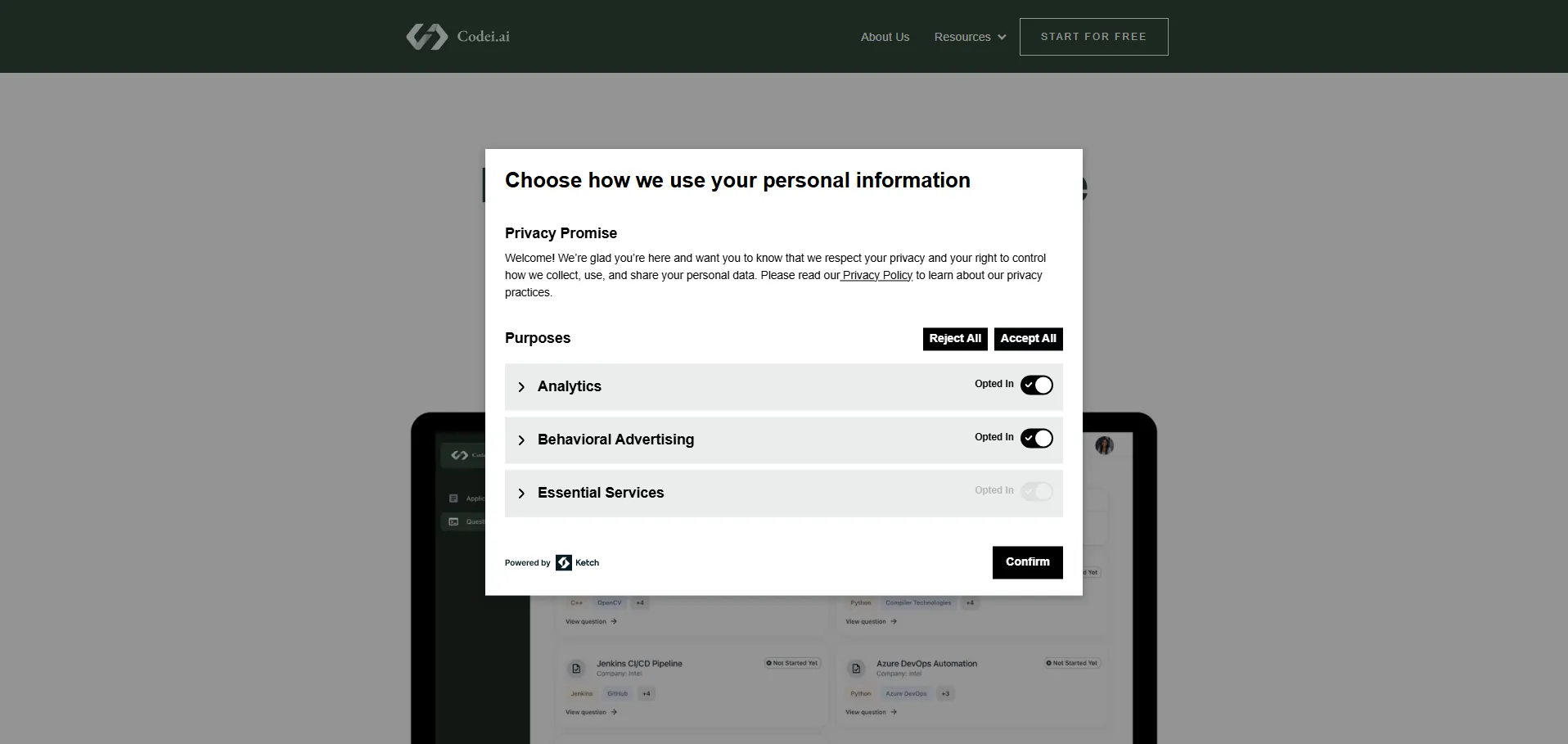Click the arrow beside Jenkins View question
This screenshot has width=1568, height=744.
[x=614, y=712]
